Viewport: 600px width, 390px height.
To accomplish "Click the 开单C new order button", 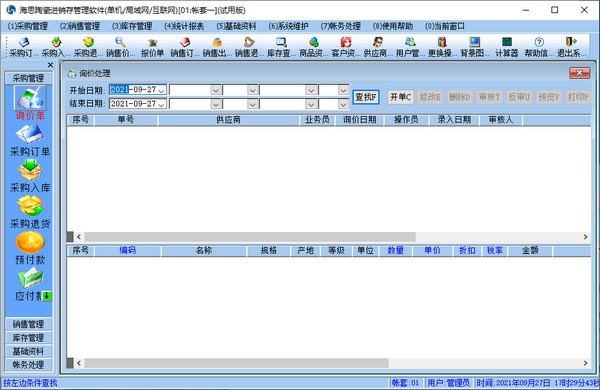I will [401, 97].
